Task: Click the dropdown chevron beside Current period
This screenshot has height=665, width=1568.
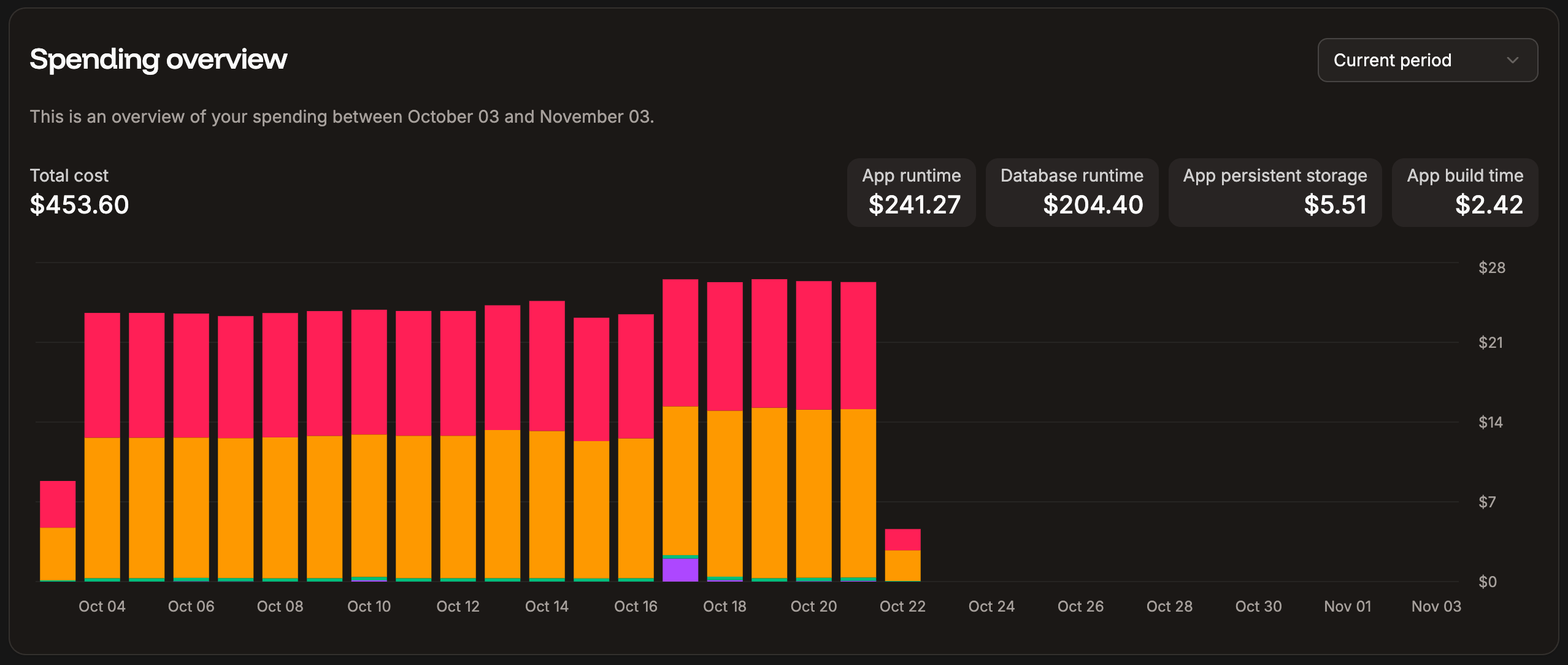Action: pyautogui.click(x=1514, y=60)
